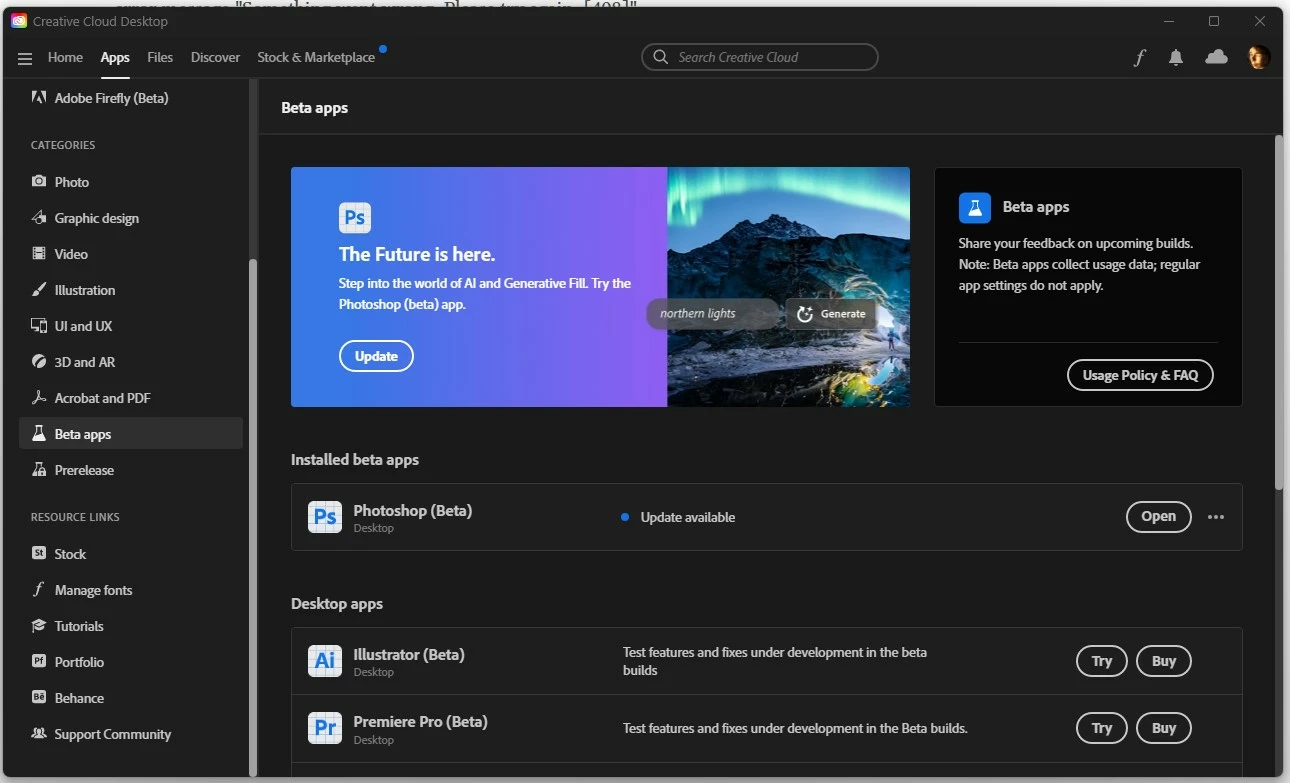Click the Illustrator (Beta) app icon
Screen dimensions: 1290x783
[x=325, y=661]
